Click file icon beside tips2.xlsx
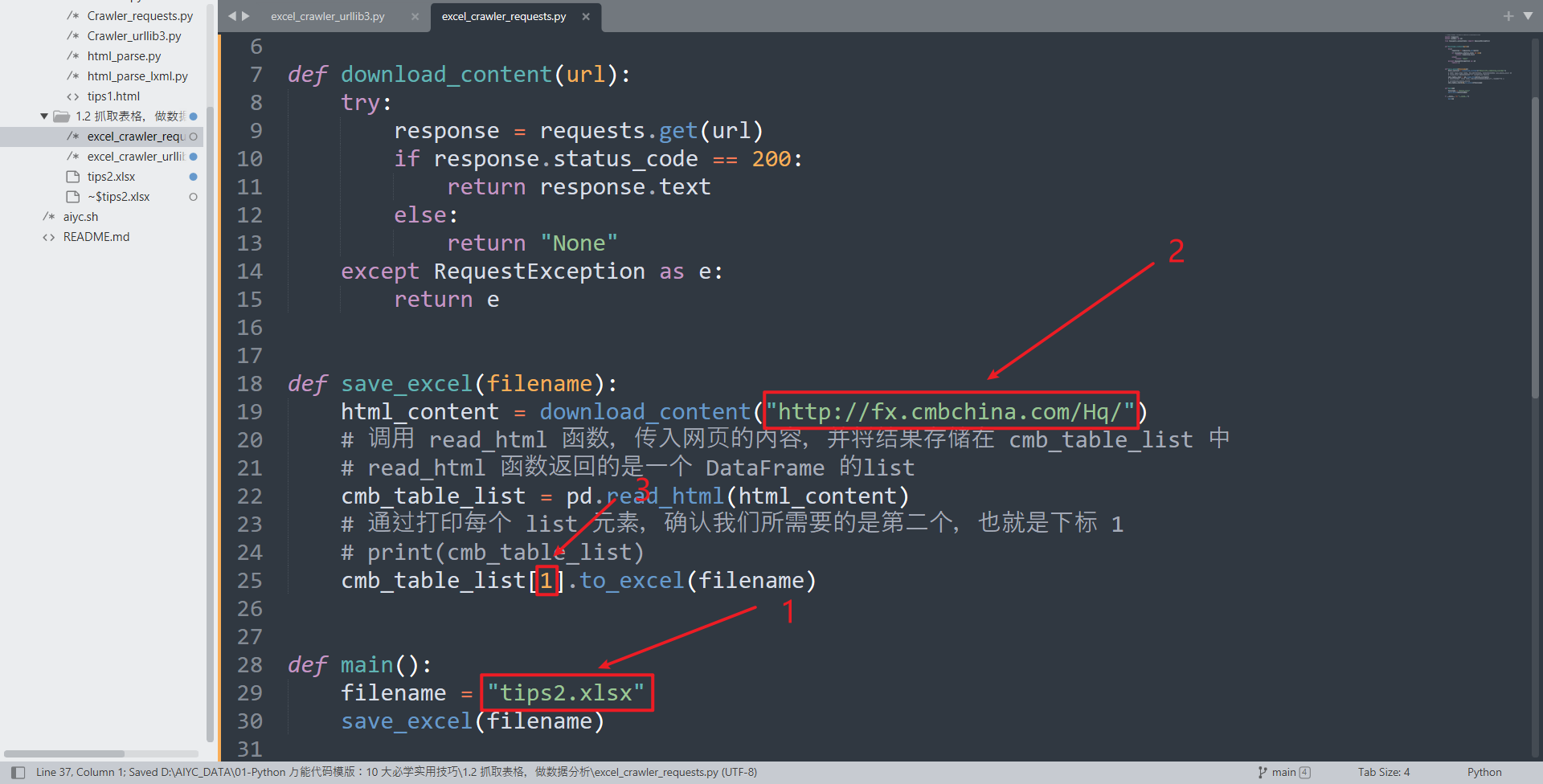The width and height of the screenshot is (1543, 784). [x=72, y=177]
